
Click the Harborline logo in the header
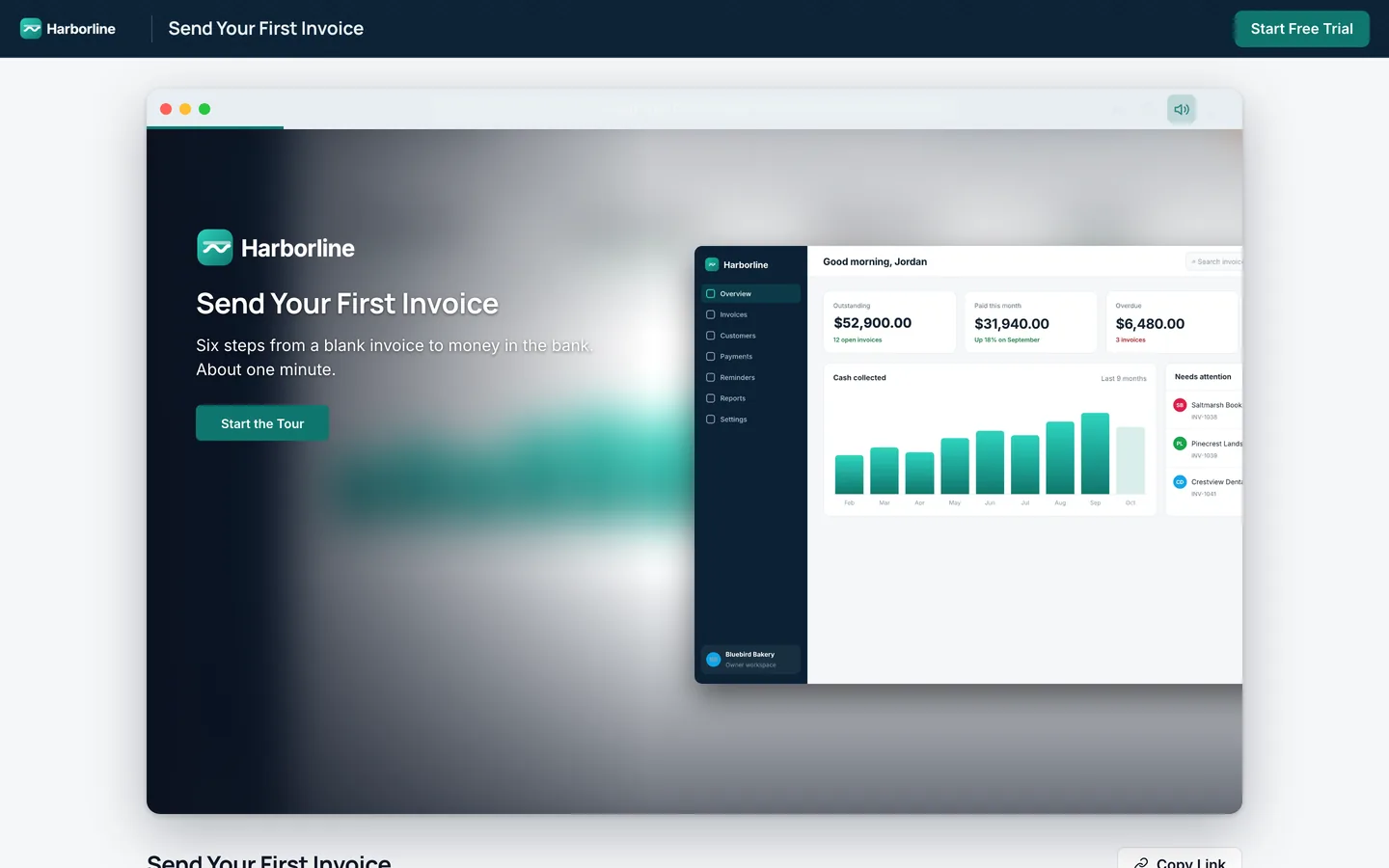(68, 29)
